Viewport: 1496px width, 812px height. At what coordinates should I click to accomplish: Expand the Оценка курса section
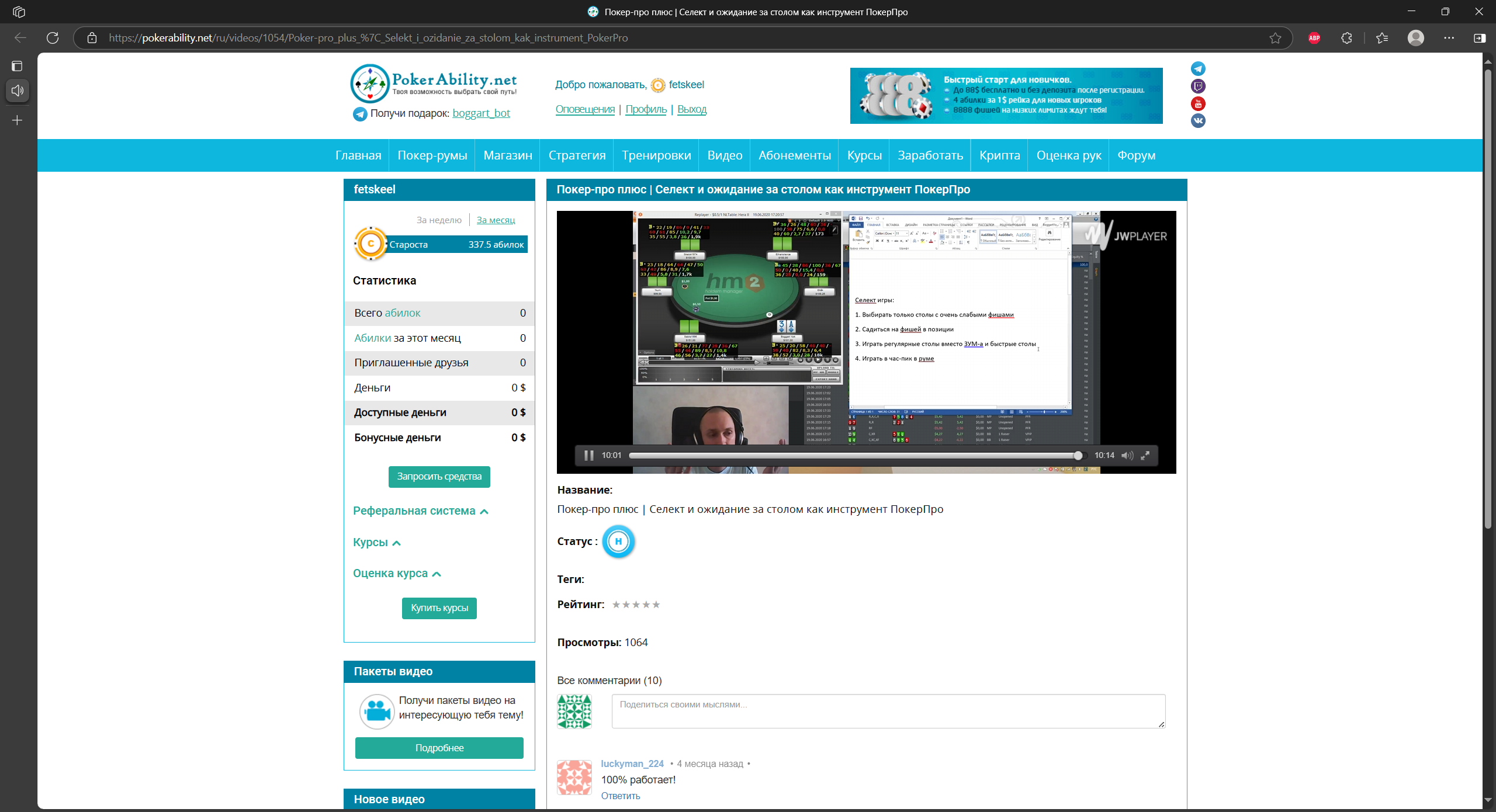[397, 573]
